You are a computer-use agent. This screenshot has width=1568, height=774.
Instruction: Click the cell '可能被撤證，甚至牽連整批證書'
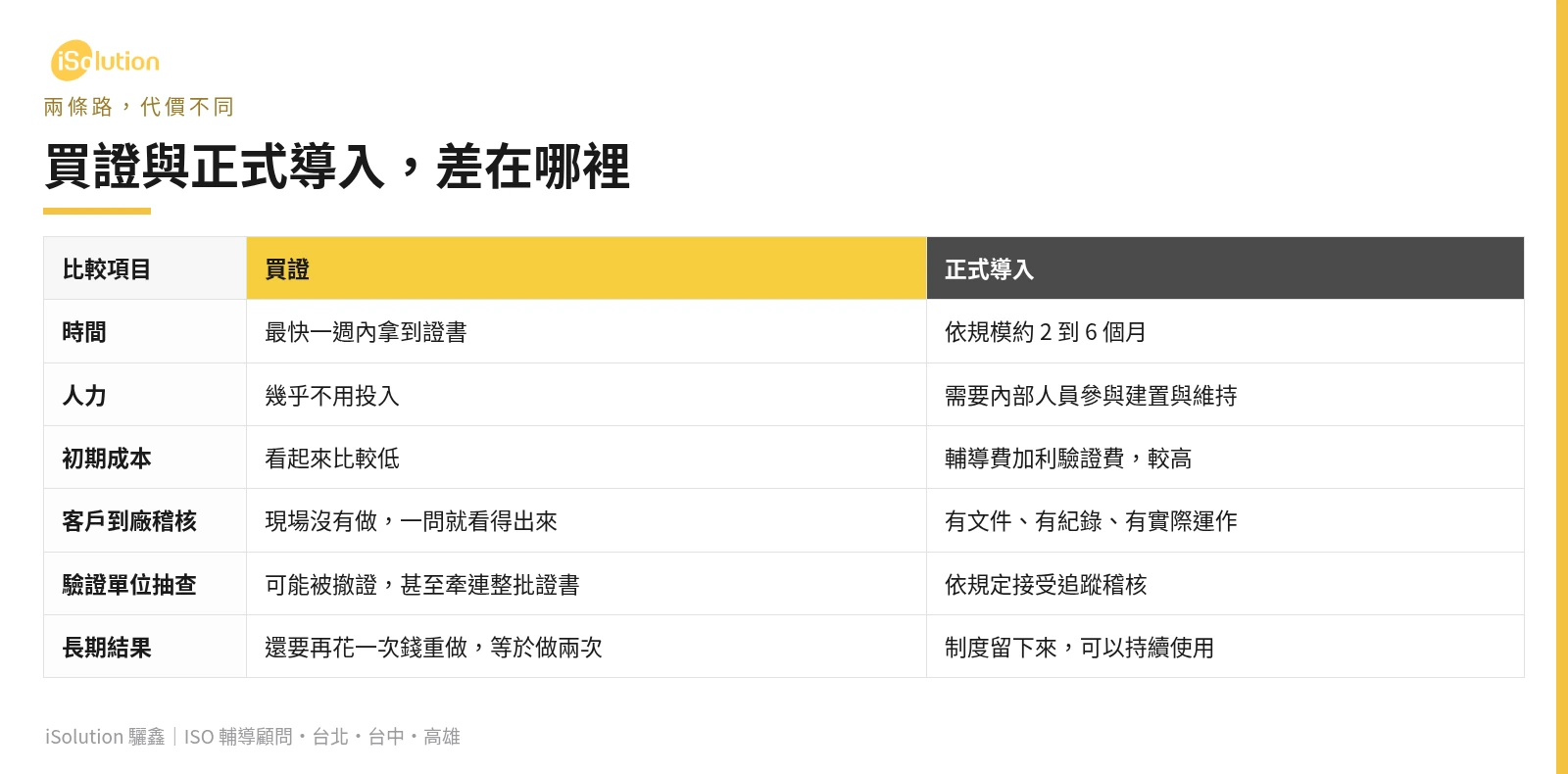point(586,584)
